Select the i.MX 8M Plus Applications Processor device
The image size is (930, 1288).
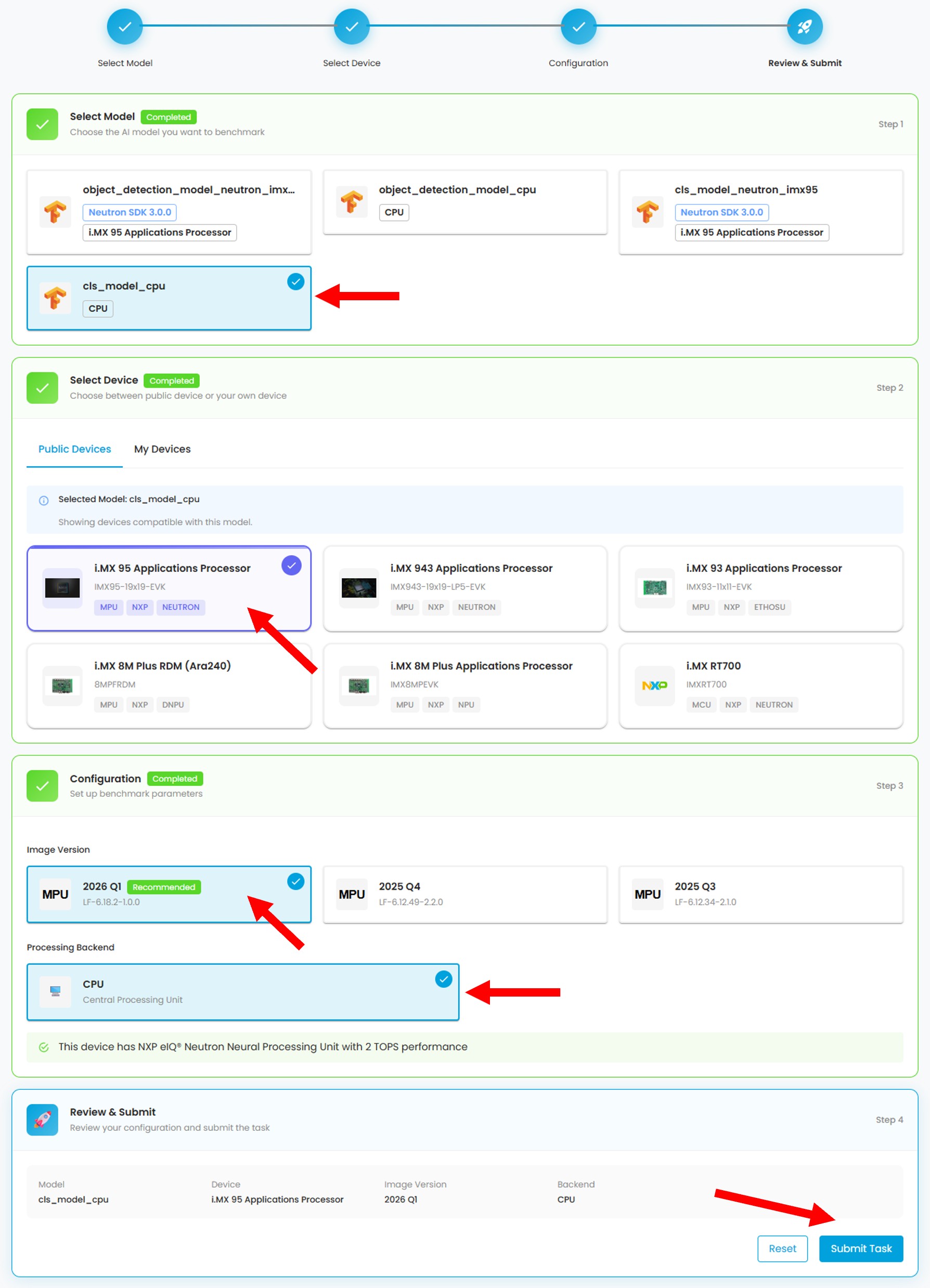(x=465, y=686)
